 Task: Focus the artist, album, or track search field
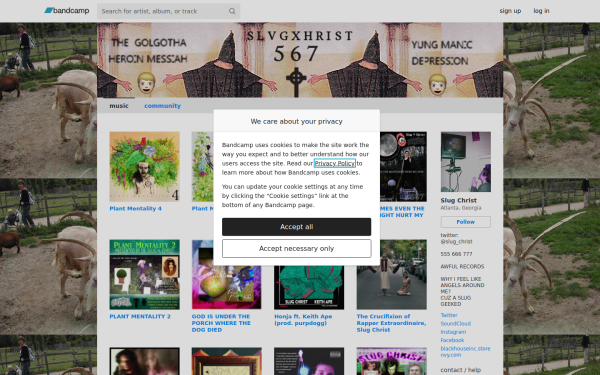(x=168, y=11)
